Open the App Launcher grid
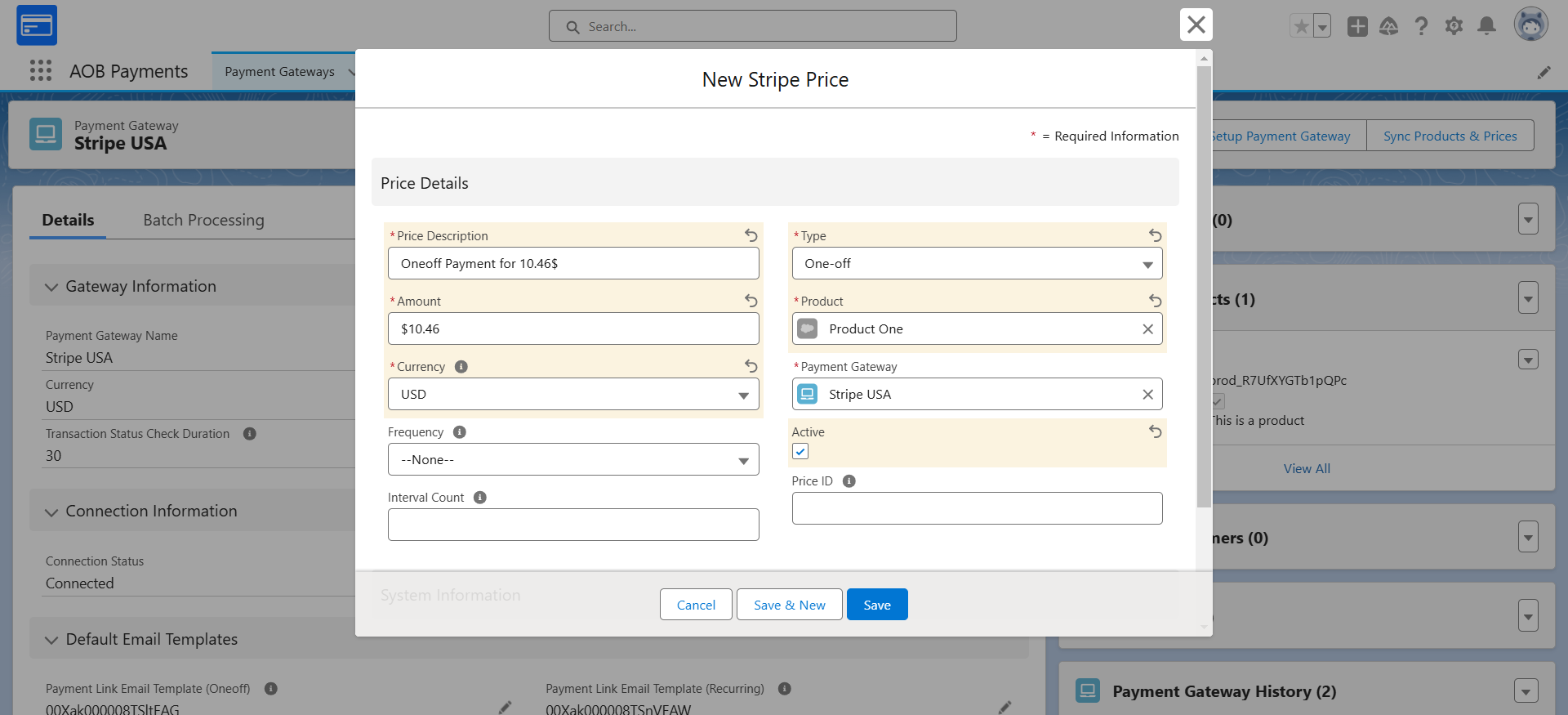1568x715 pixels. pyautogui.click(x=41, y=71)
